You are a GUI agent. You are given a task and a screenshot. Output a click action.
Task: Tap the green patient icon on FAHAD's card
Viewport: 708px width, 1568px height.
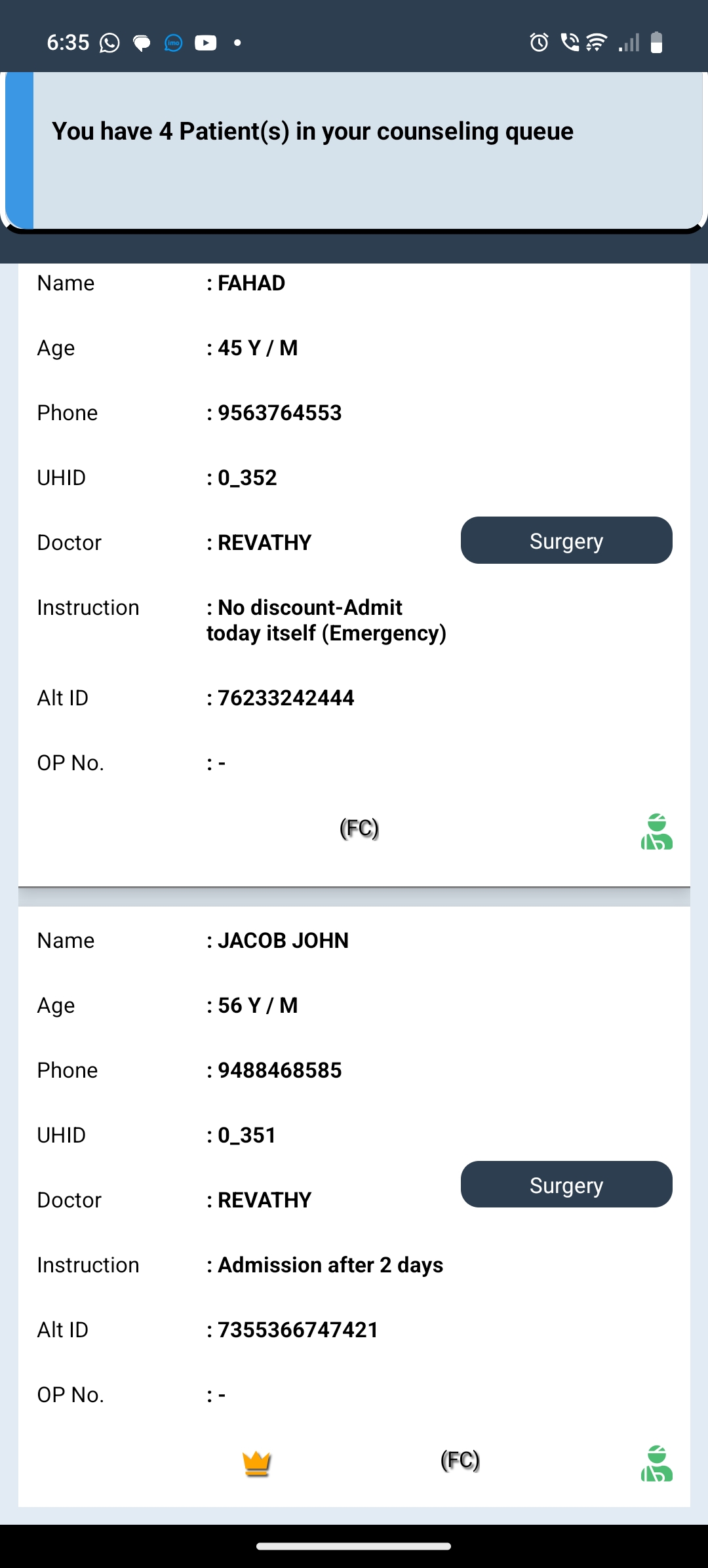click(656, 832)
